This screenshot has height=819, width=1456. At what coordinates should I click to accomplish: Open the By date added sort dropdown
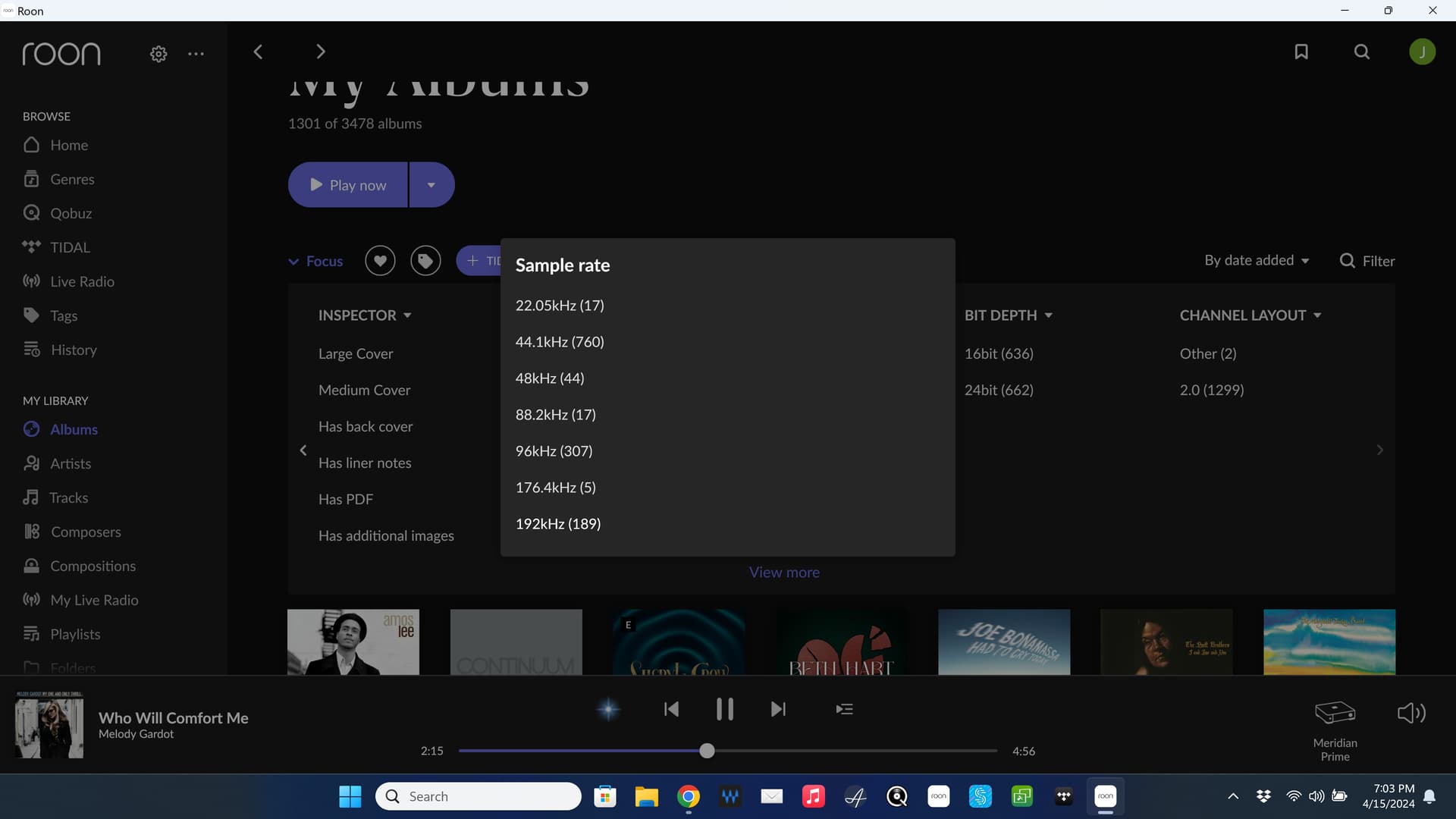(1257, 260)
